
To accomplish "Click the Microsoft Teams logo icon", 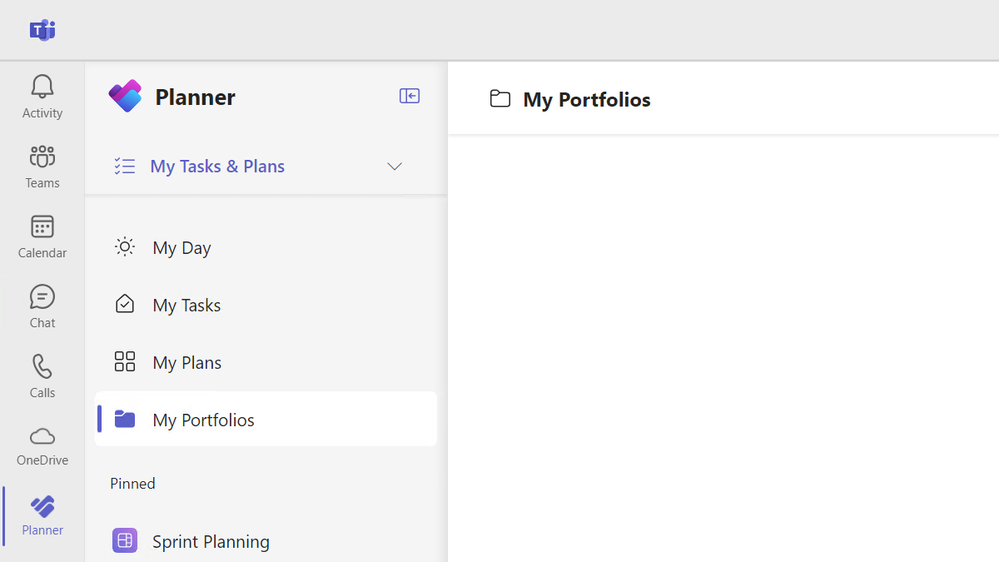I will coord(42,30).
